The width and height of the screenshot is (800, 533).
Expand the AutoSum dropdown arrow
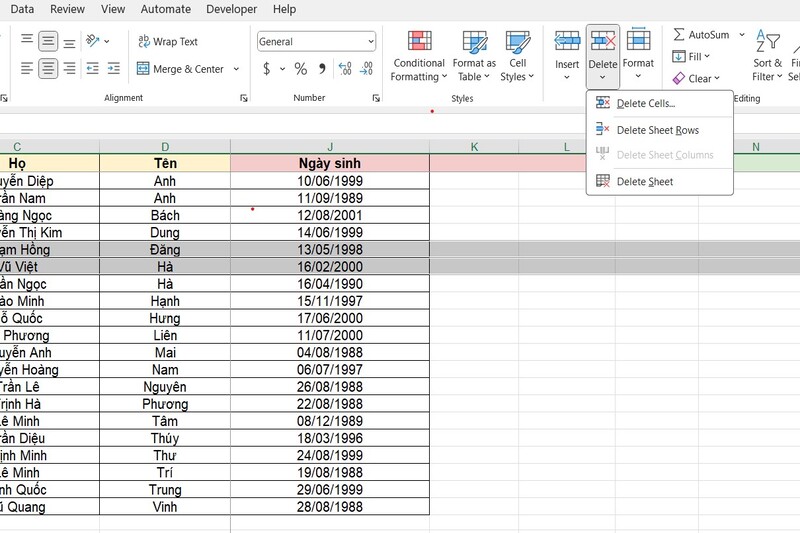[x=742, y=35]
